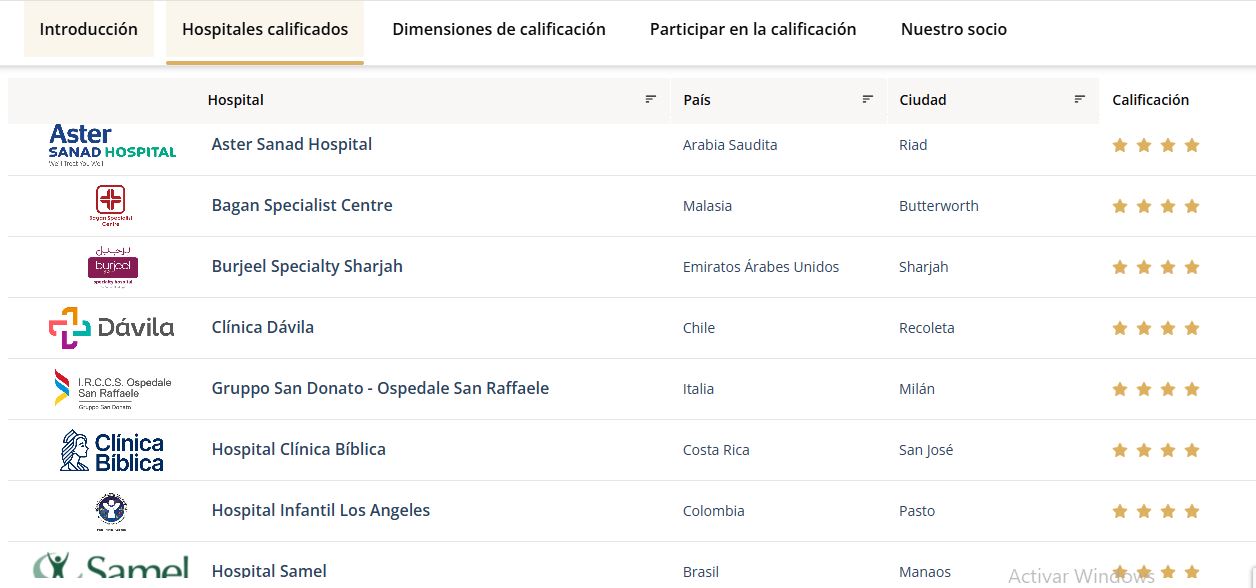Click the Samel hospital logo
Viewport: 1256px width, 588px height.
point(111,568)
